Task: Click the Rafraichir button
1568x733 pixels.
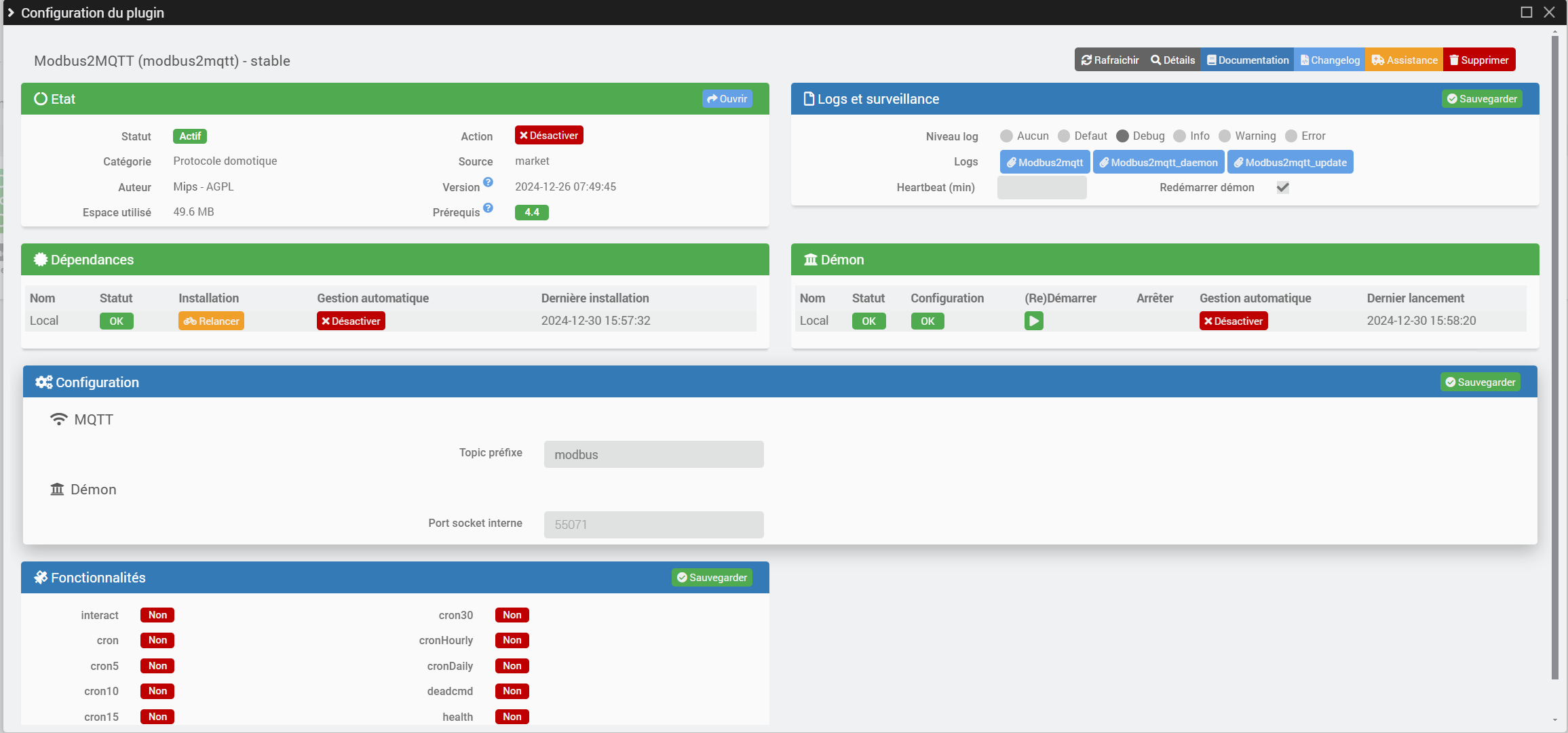Action: pyautogui.click(x=1109, y=60)
